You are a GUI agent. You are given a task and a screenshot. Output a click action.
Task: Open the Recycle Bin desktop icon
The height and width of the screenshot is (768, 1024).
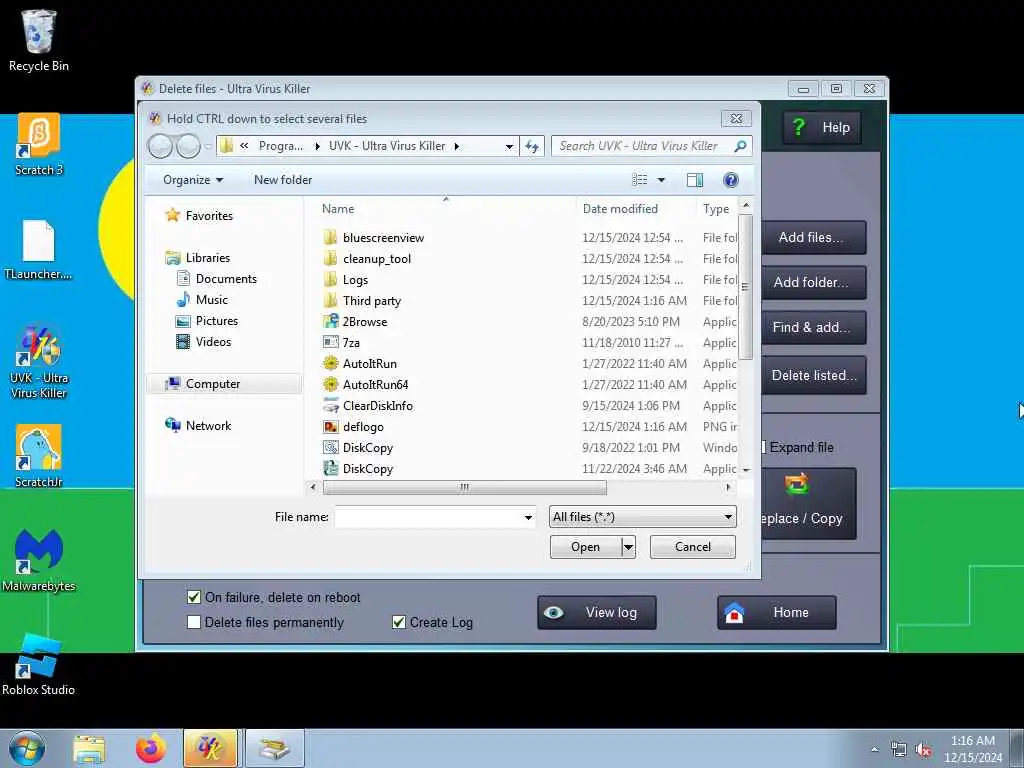click(39, 40)
